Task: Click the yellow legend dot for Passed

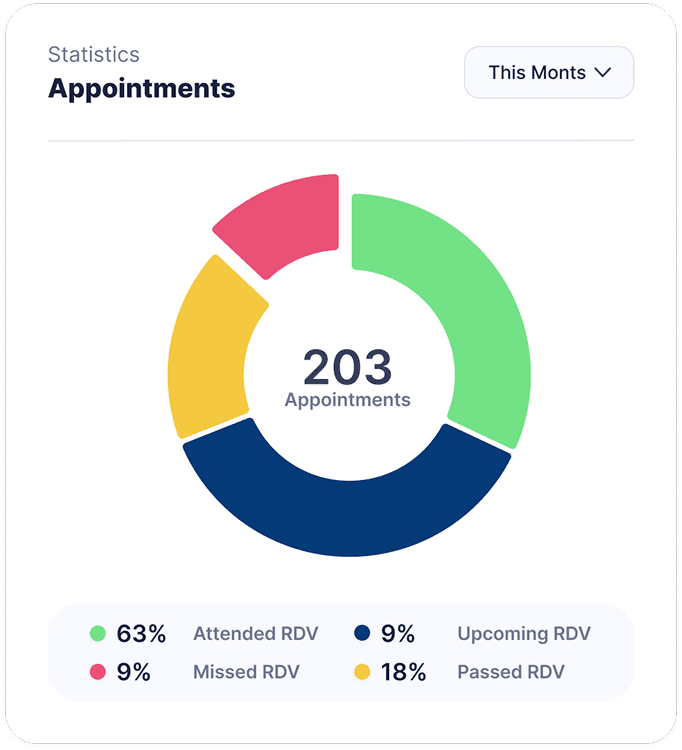Action: (x=362, y=672)
